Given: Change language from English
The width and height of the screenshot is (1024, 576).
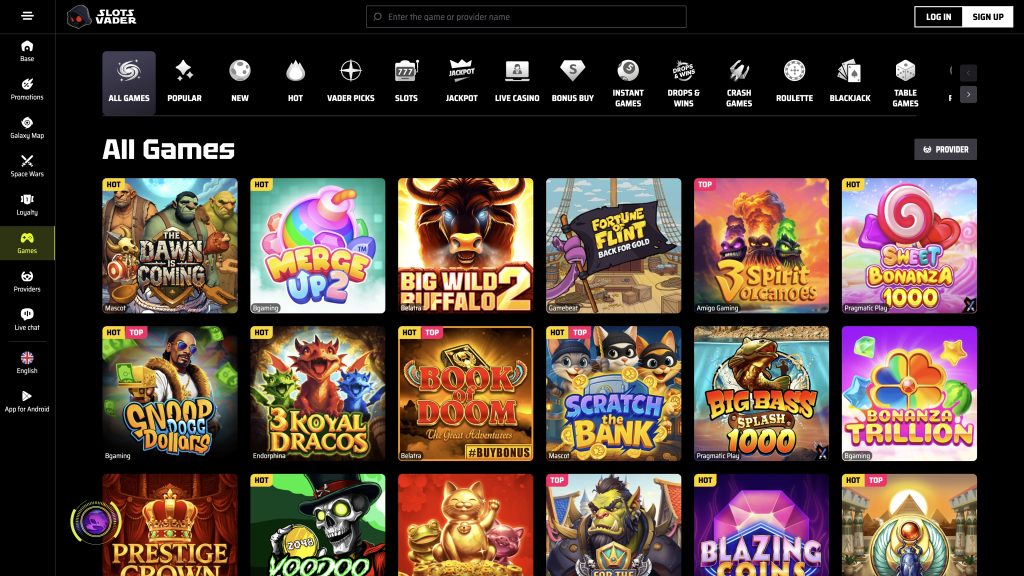Looking at the screenshot, I should click(25, 362).
